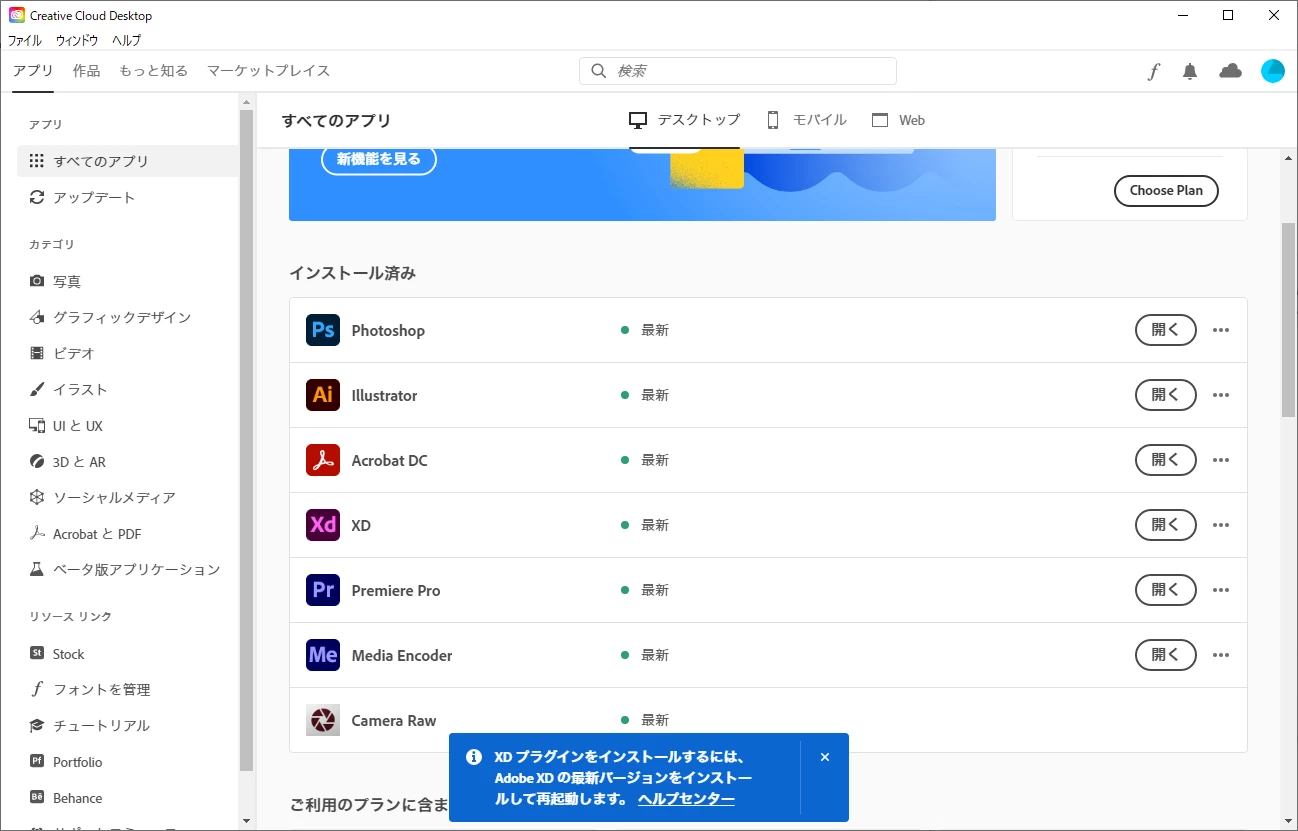This screenshot has height=831, width=1298.
Task: Click the Illustrator app icon
Action: [x=323, y=395]
